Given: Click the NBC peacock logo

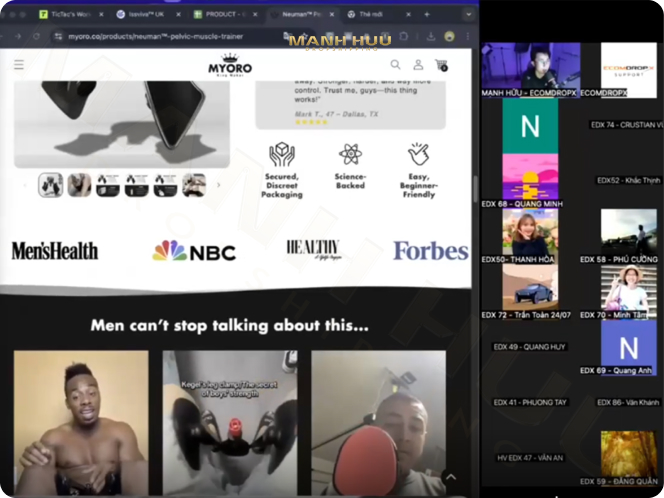Looking at the screenshot, I should [x=194, y=251].
